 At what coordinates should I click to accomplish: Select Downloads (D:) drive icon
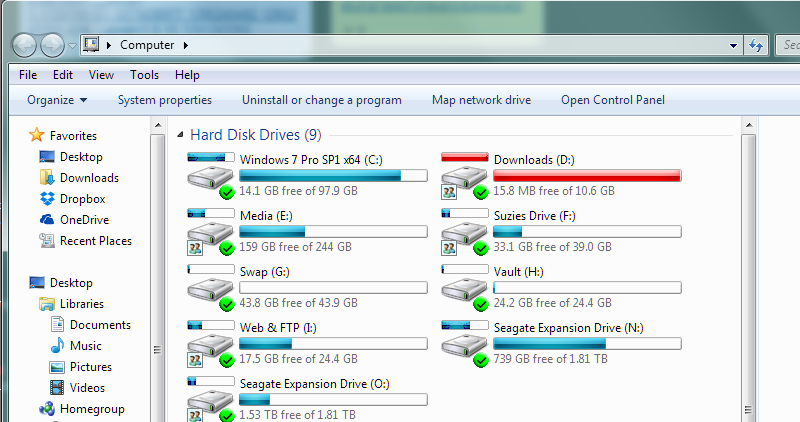pyautogui.click(x=465, y=175)
